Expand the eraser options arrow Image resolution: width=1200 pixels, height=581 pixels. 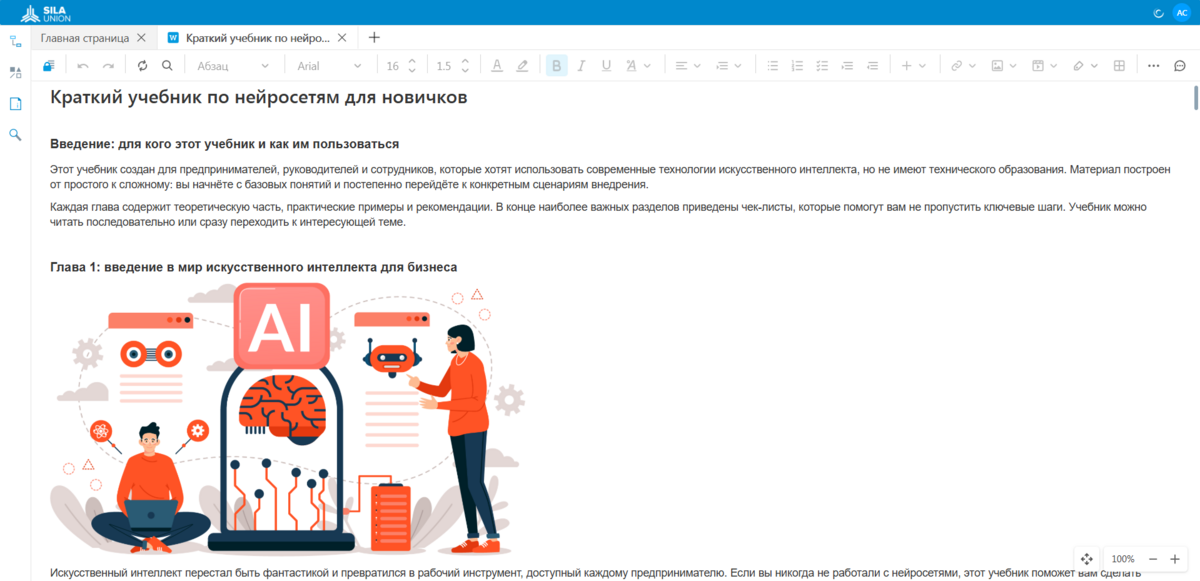tap(1094, 66)
